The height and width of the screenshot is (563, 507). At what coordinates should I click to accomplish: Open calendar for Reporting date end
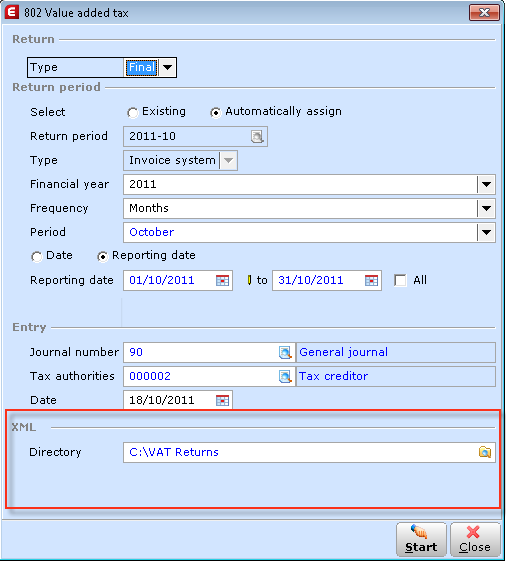371,280
